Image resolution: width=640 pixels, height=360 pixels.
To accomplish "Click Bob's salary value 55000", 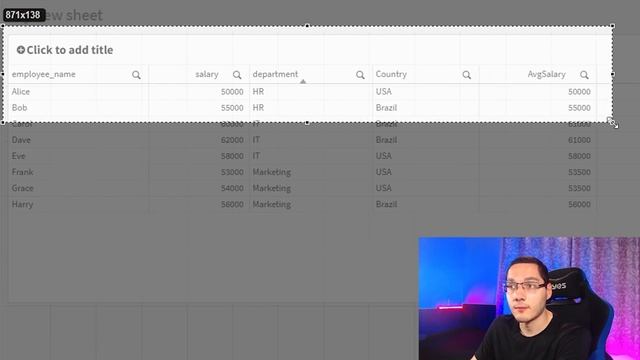I will pos(232,108).
